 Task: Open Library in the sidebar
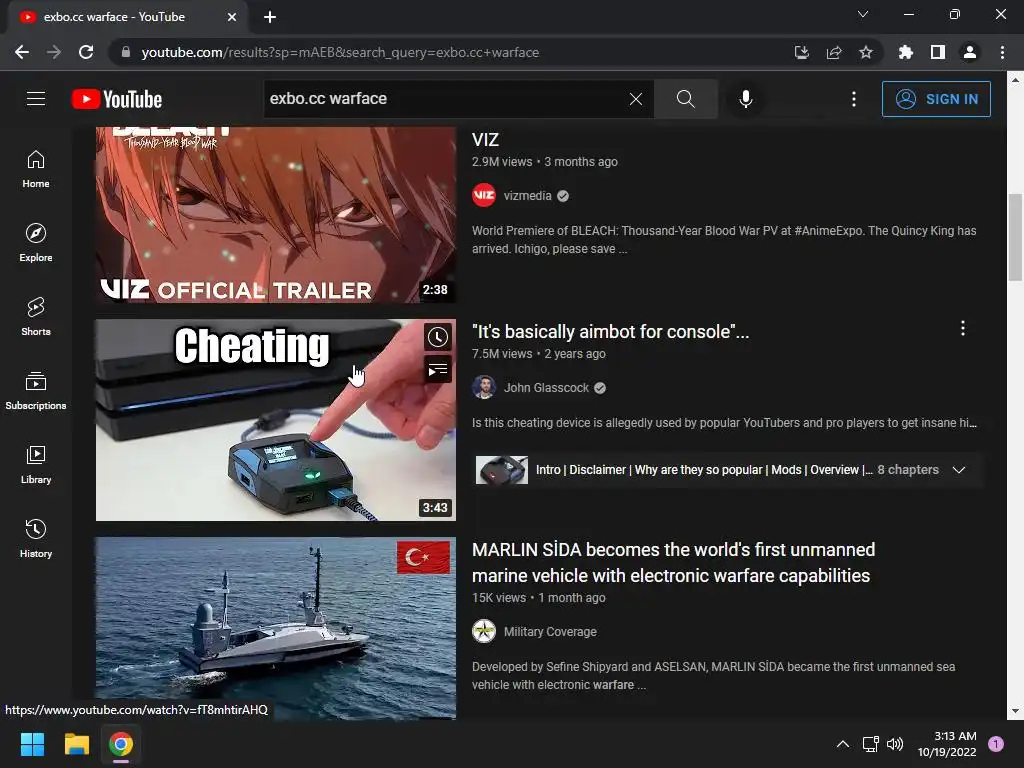tap(36, 464)
